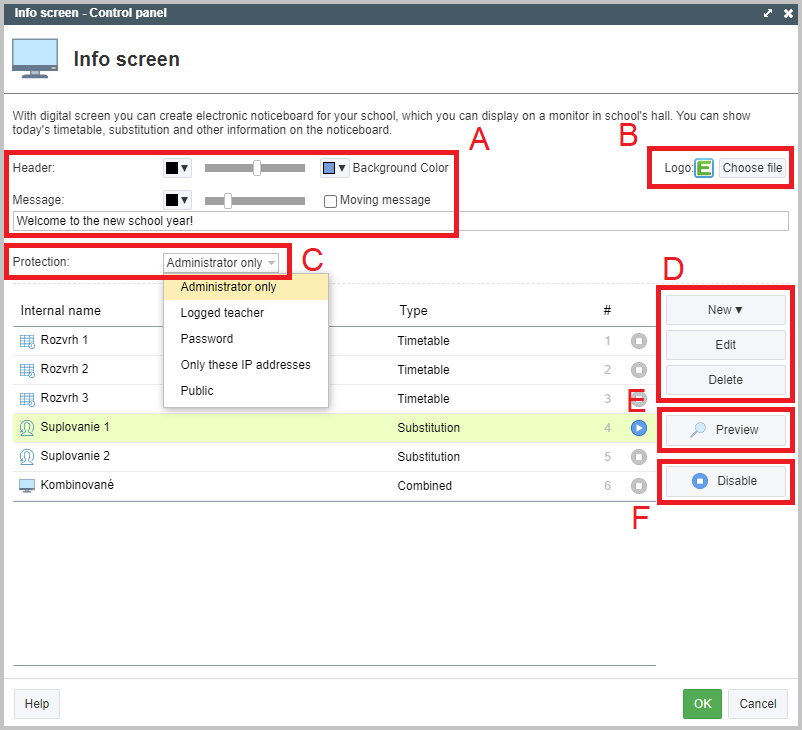This screenshot has width=802, height=730.
Task: Click the timetable icon beside Rozvrh 1
Action: [x=27, y=341]
